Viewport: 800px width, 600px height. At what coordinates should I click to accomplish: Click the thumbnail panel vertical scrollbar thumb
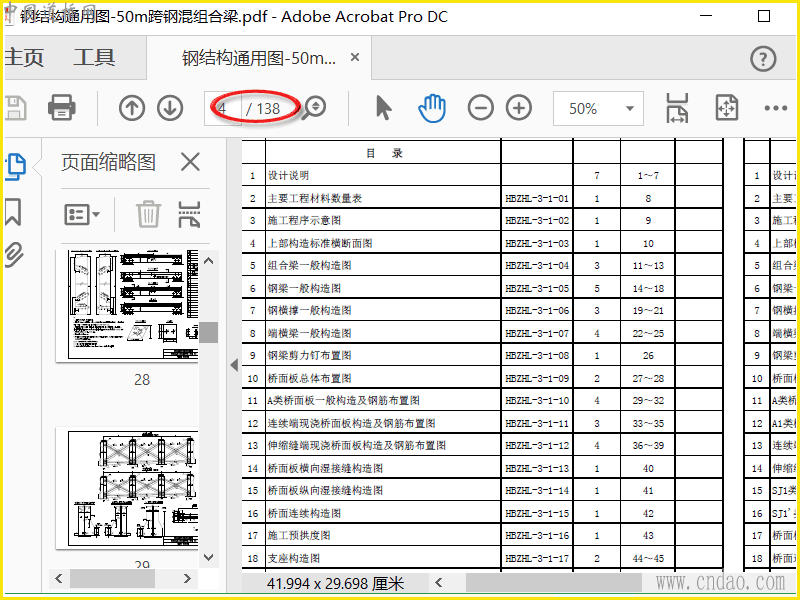tap(208, 332)
